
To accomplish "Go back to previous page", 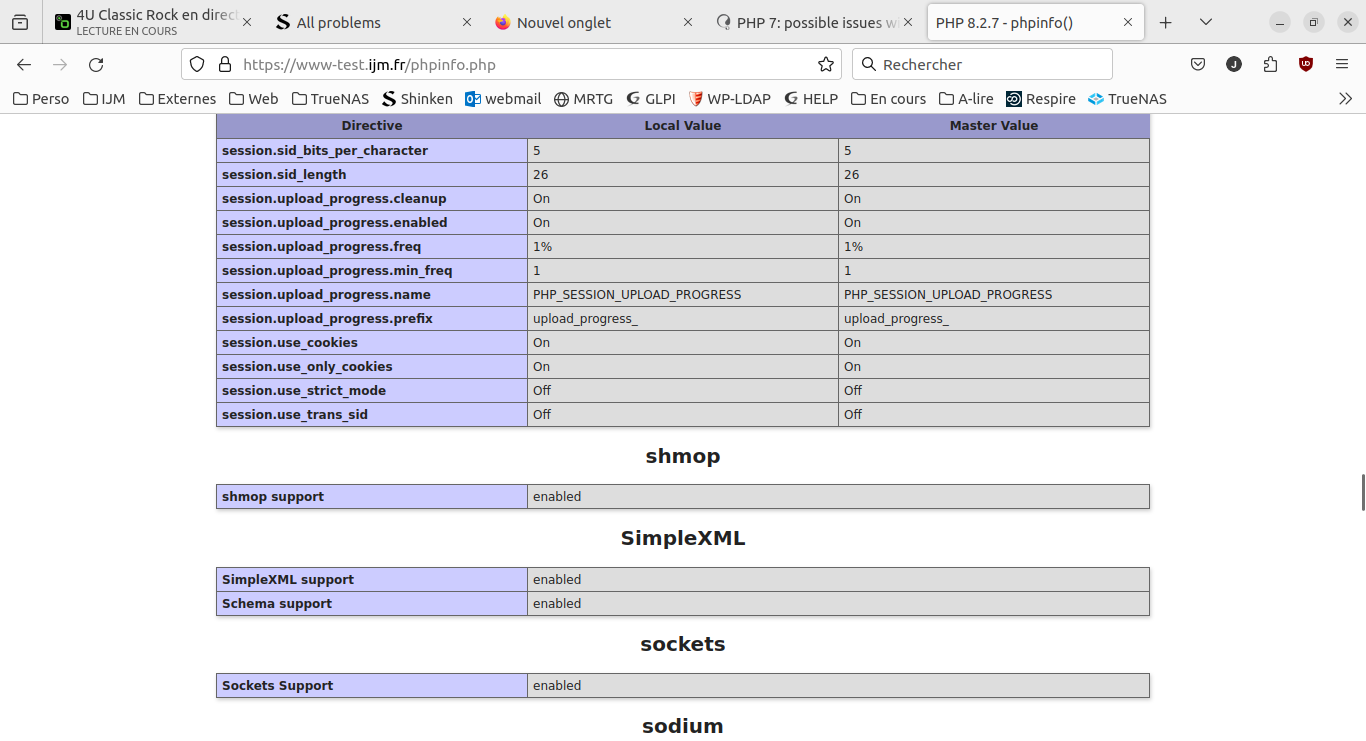I will pyautogui.click(x=24, y=64).
